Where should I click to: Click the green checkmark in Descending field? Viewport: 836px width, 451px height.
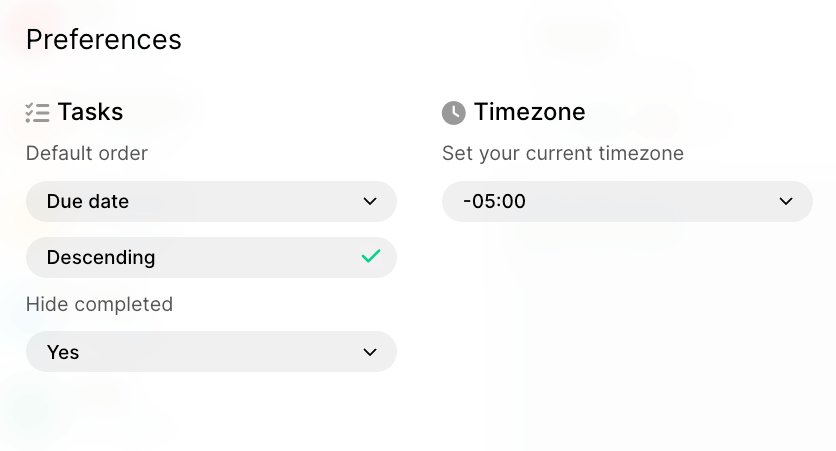pyautogui.click(x=371, y=256)
